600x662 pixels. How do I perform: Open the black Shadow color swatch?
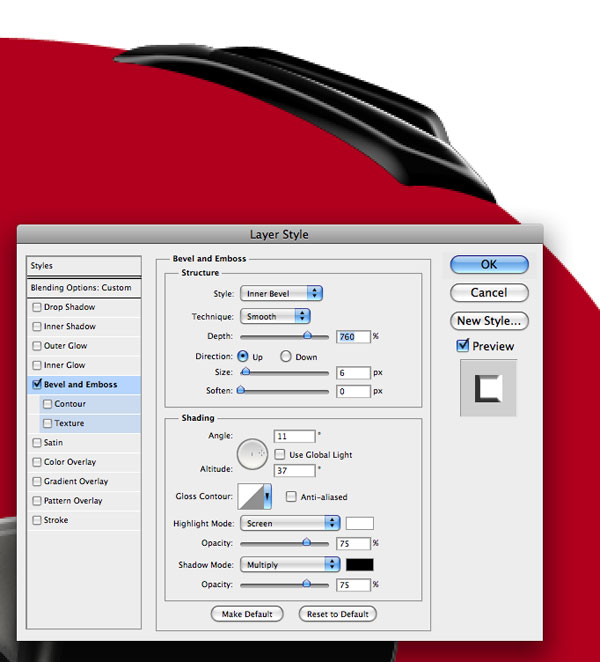click(x=360, y=565)
